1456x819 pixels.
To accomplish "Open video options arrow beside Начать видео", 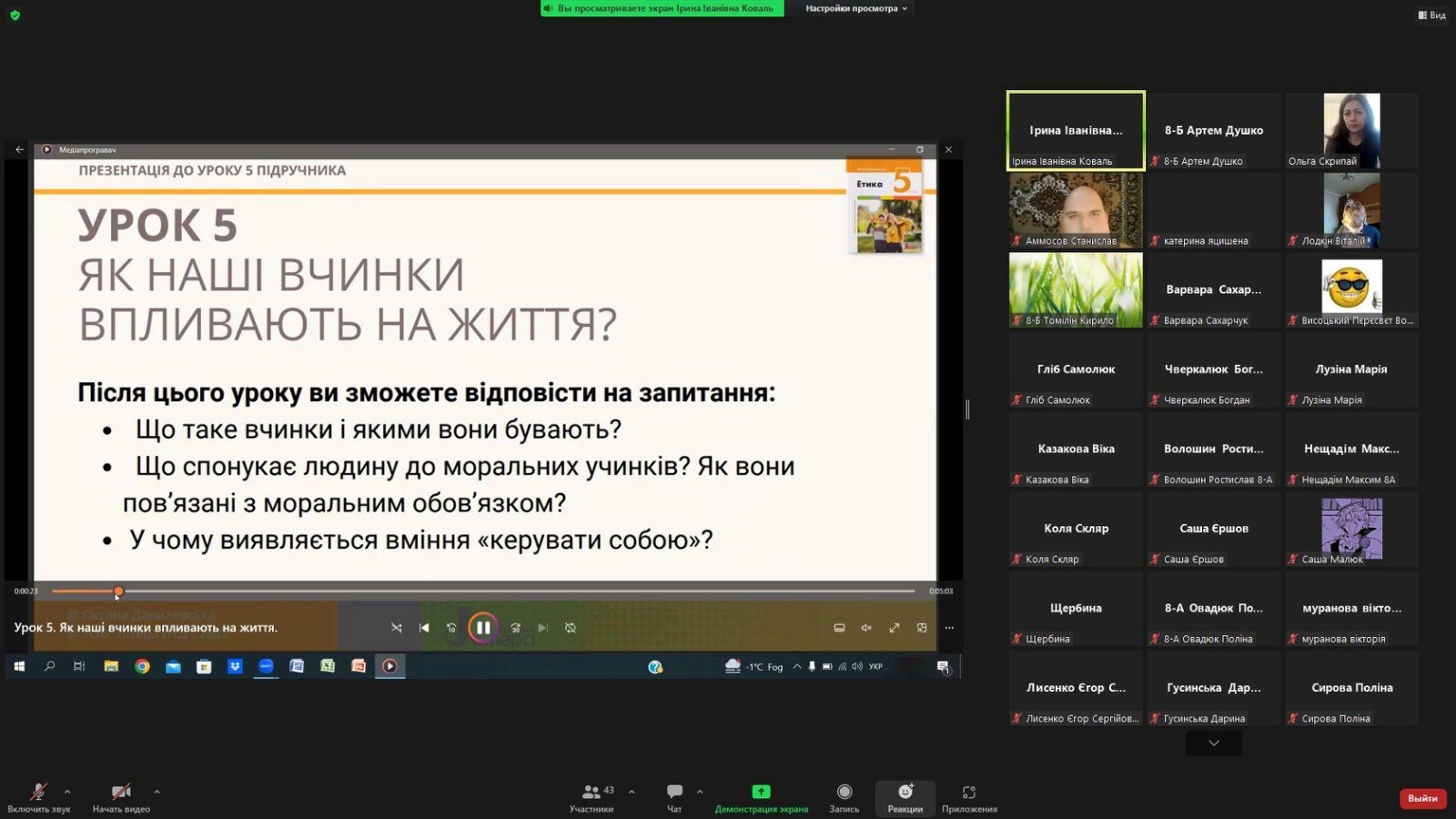I will (157, 792).
